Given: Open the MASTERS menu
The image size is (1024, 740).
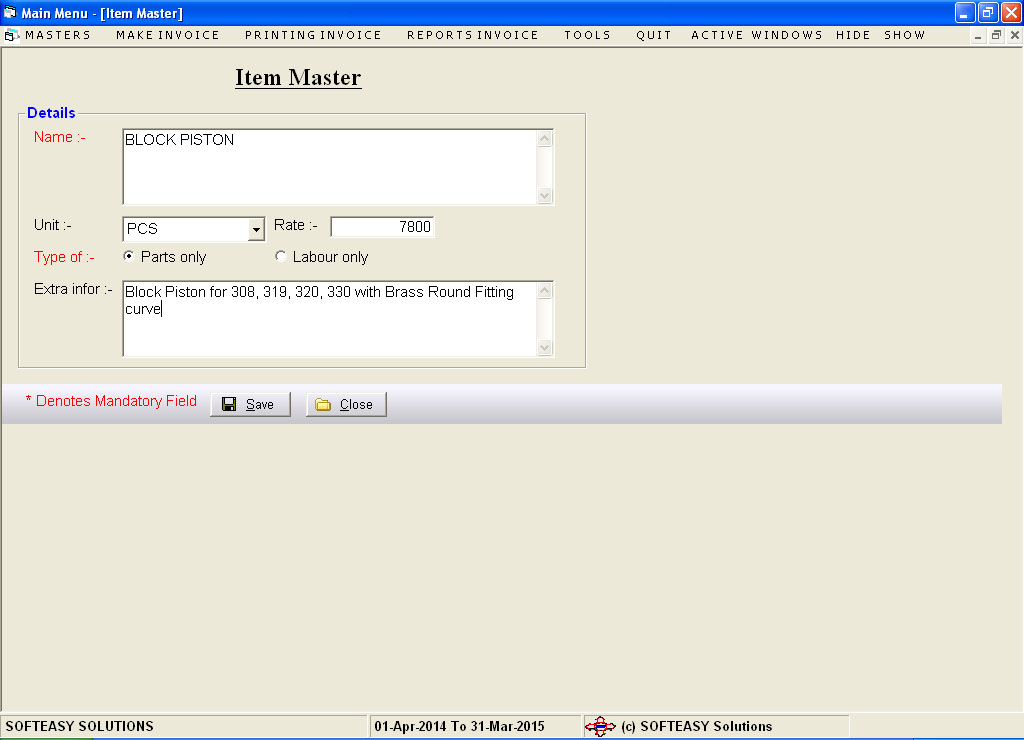Looking at the screenshot, I should click(x=58, y=35).
